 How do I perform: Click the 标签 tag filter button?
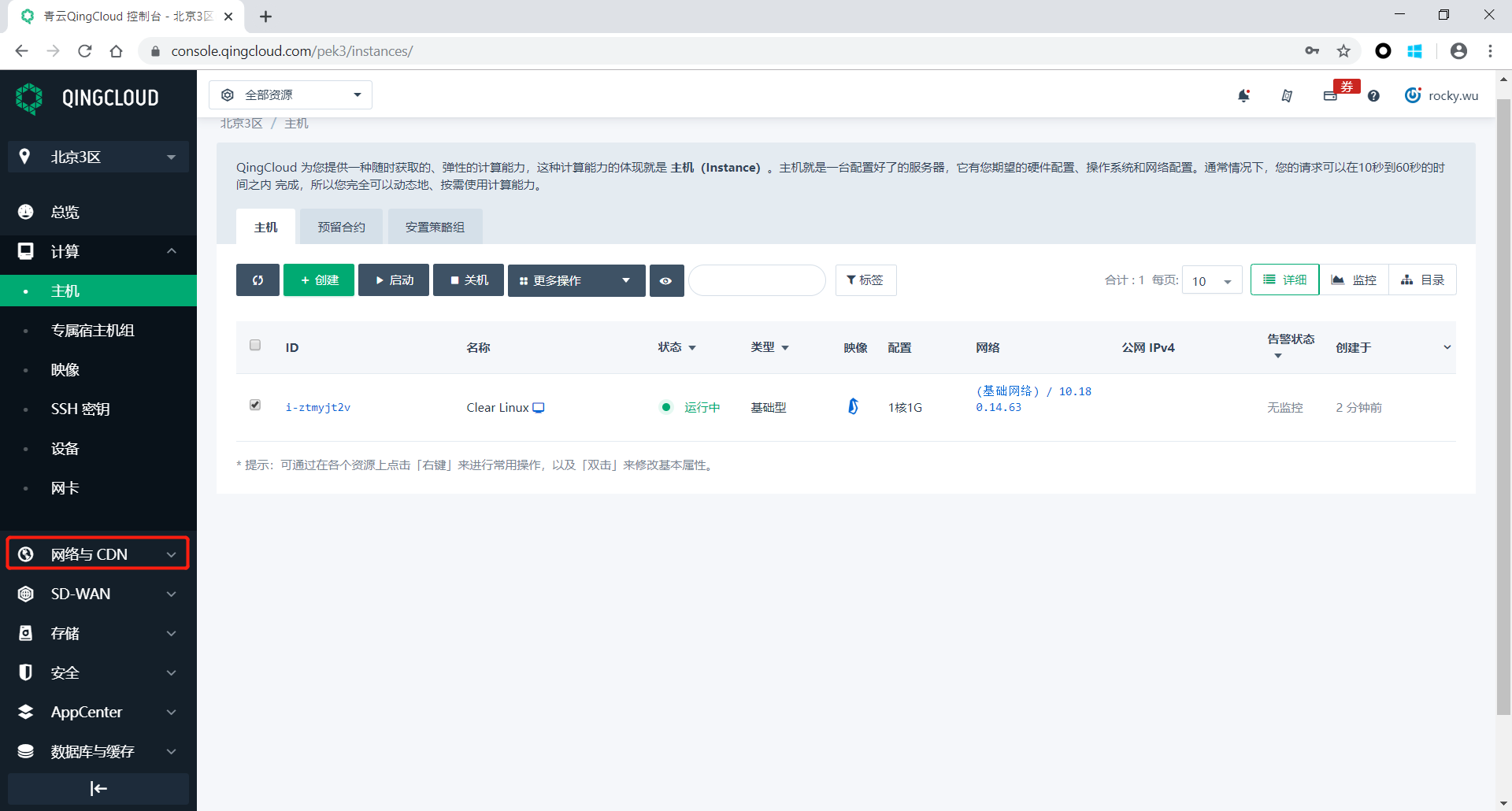coord(865,280)
